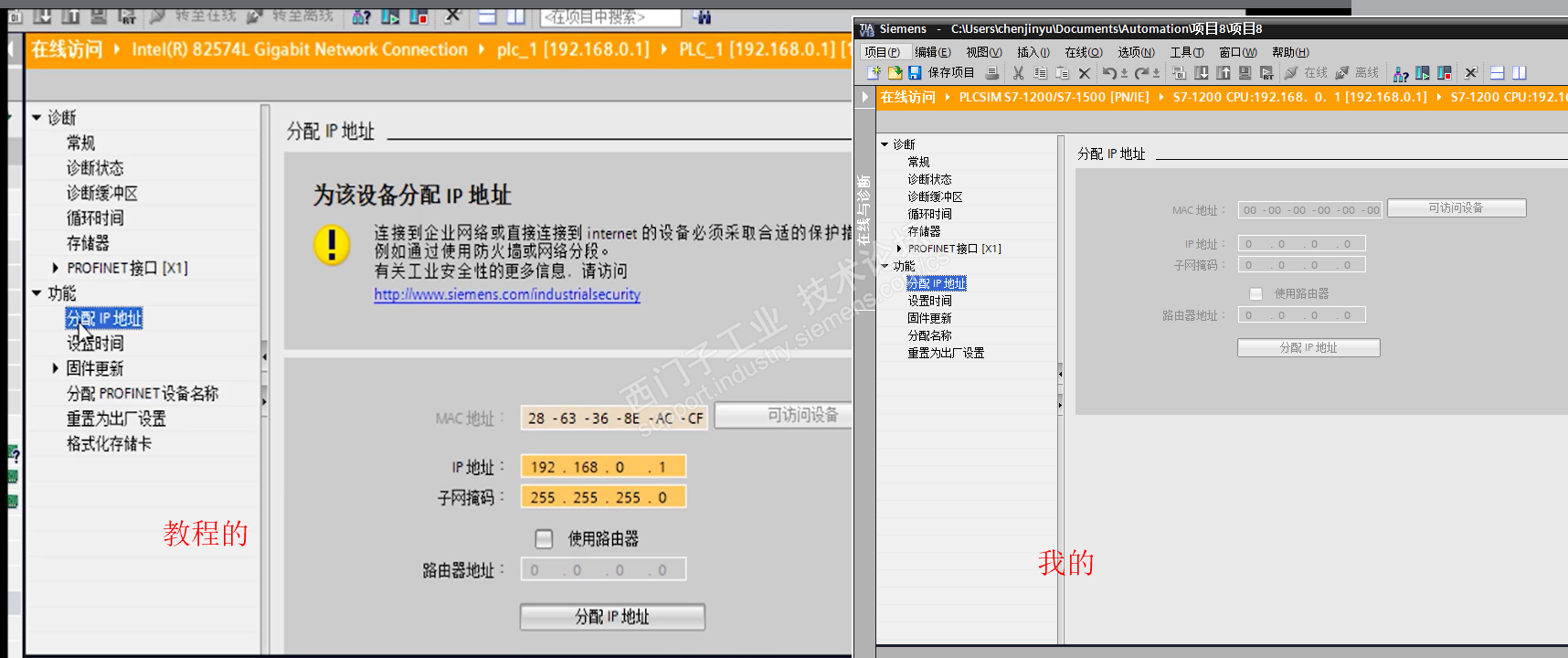Open the siemens.com/industrialsecurity link

[x=507, y=294]
